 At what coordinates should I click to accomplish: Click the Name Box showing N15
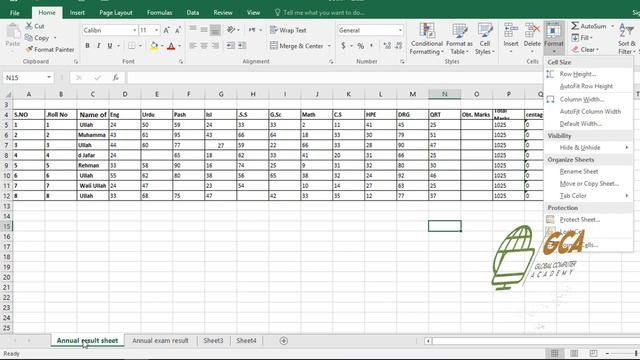pos(28,78)
